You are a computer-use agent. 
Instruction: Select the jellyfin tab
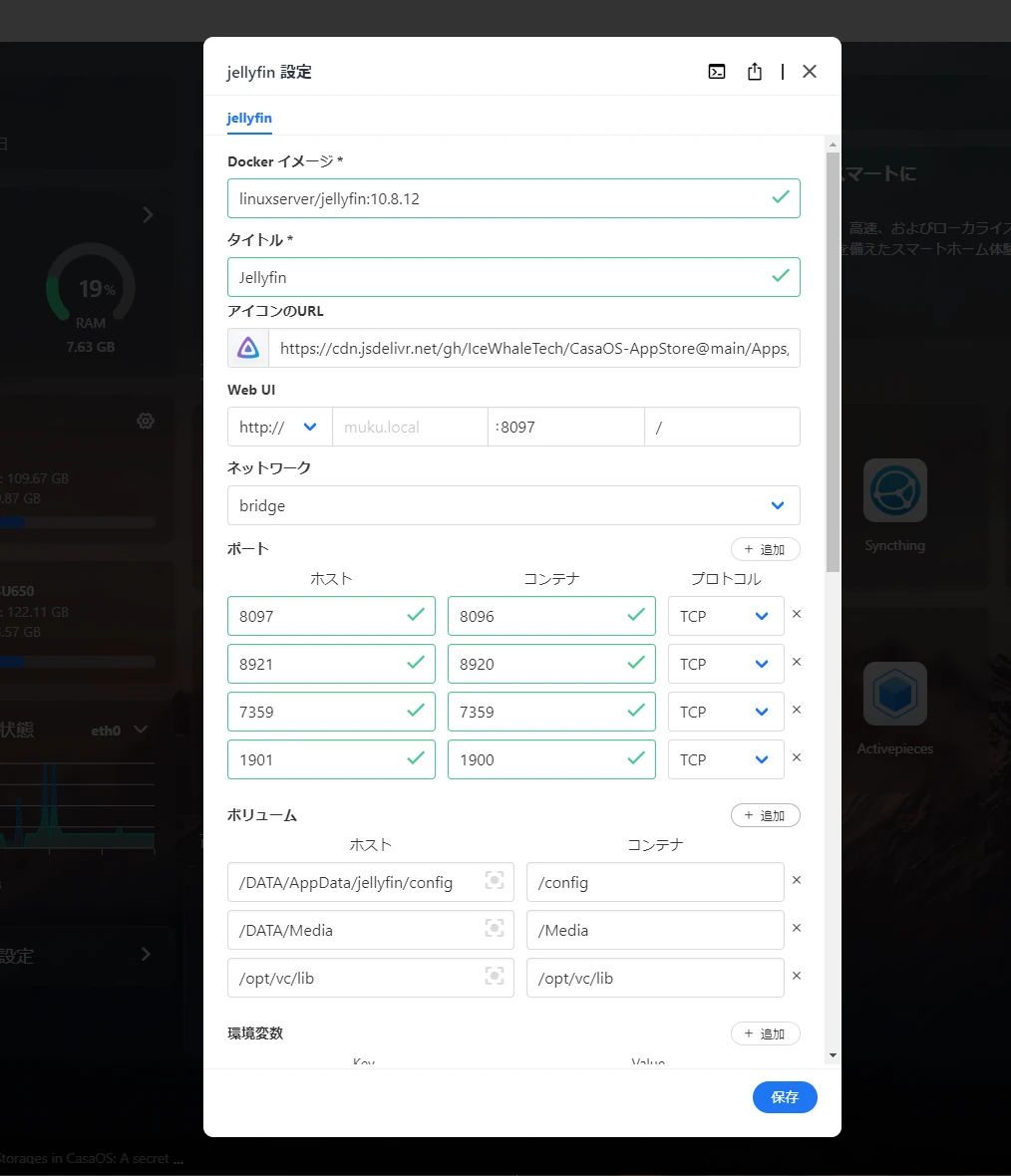pos(249,119)
